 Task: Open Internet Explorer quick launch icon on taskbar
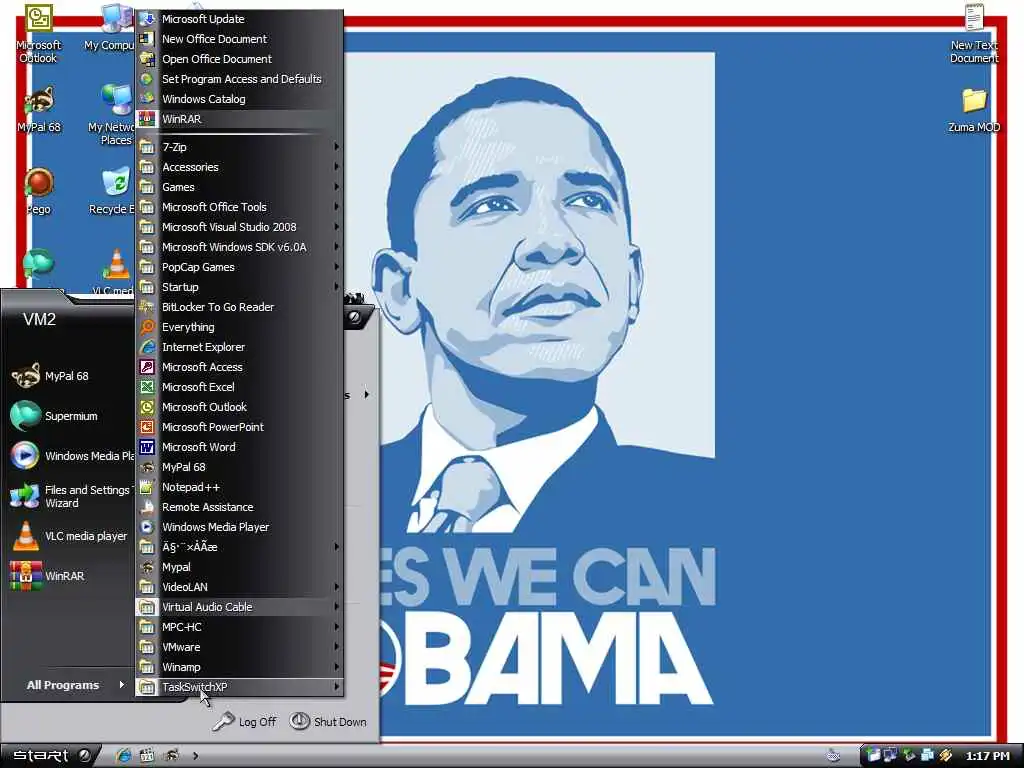(x=123, y=756)
